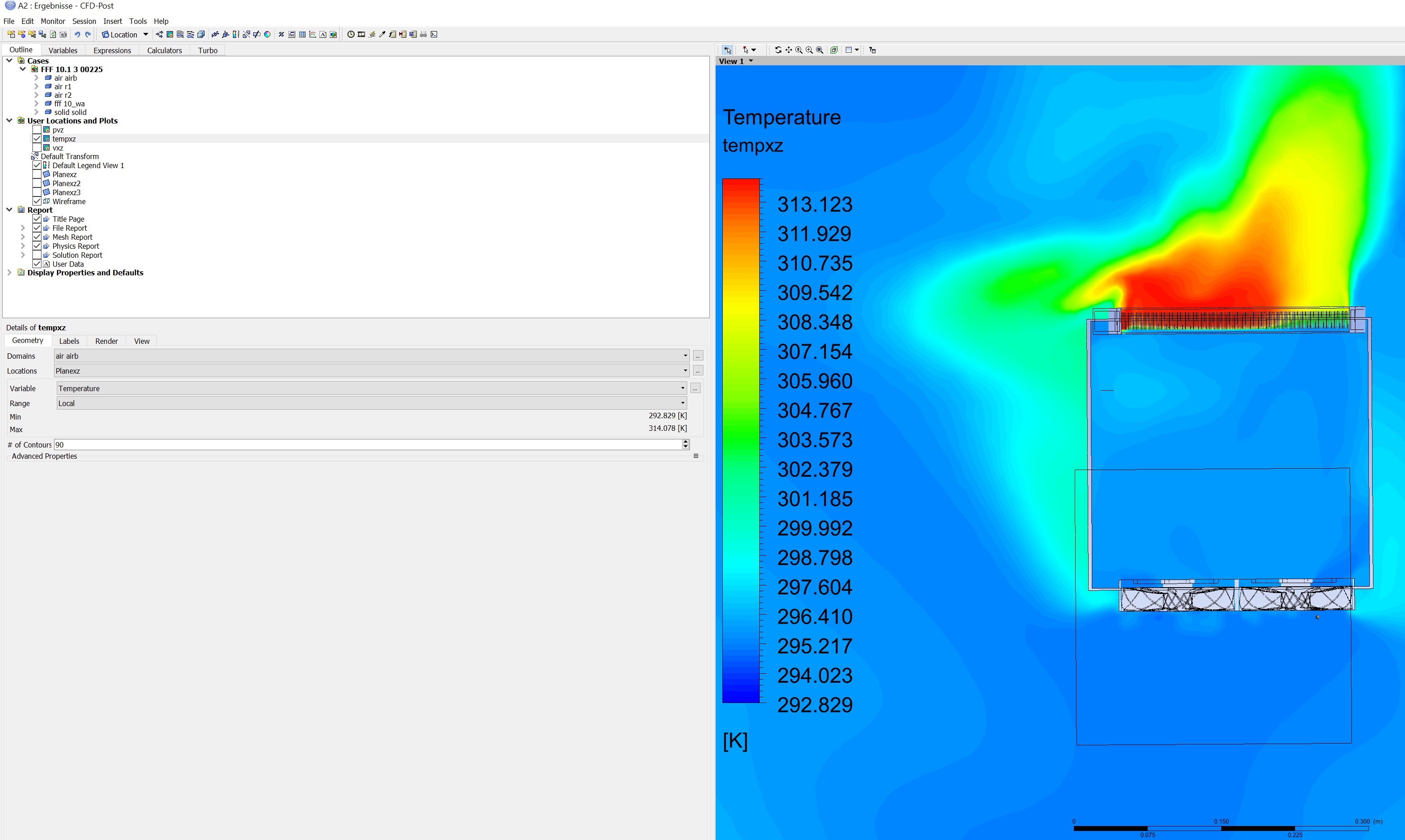Click the Domains ellipsis browse button
This screenshot has height=840, width=1405.
pos(698,356)
